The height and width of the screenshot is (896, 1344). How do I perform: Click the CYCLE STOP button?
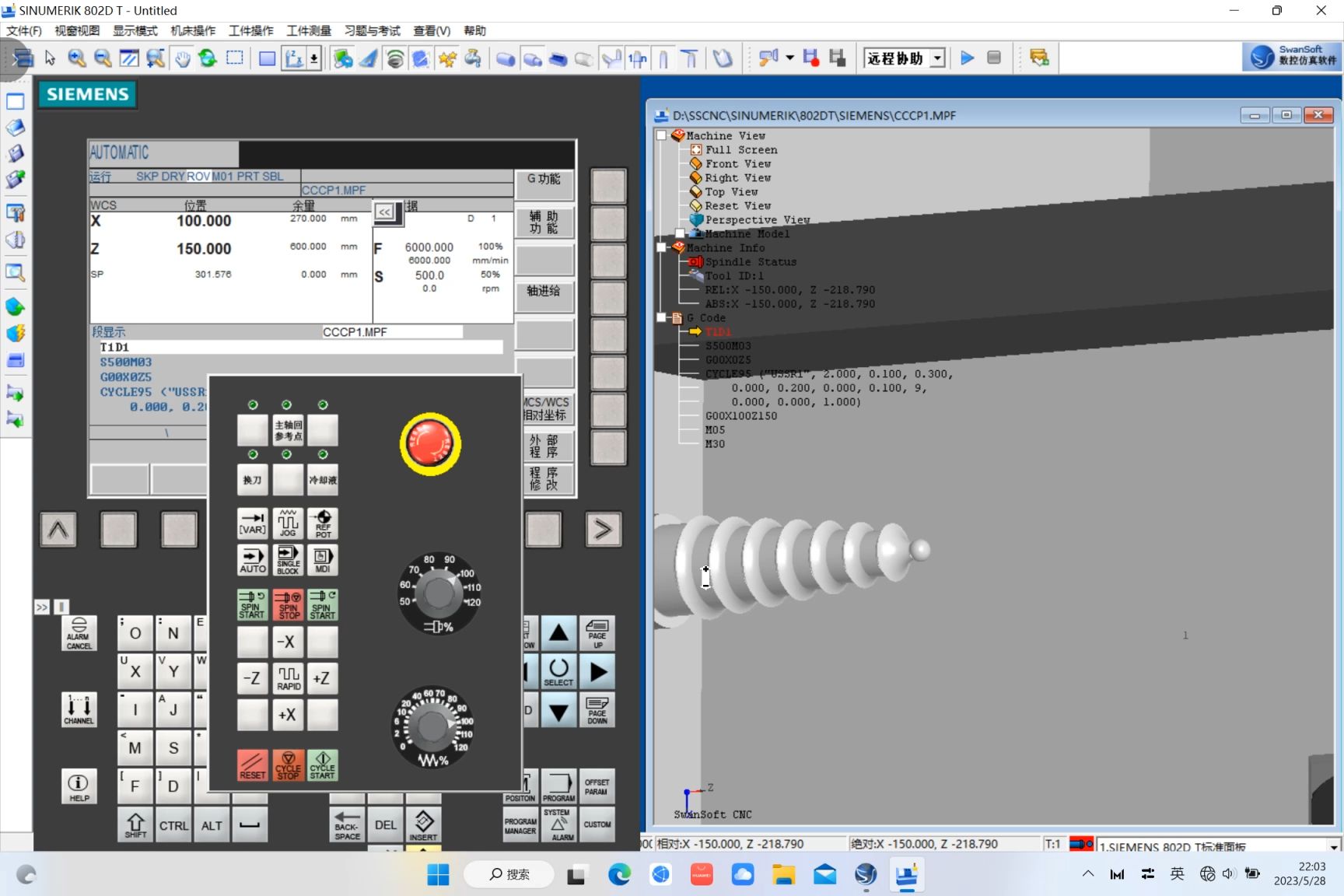pyautogui.click(x=288, y=765)
